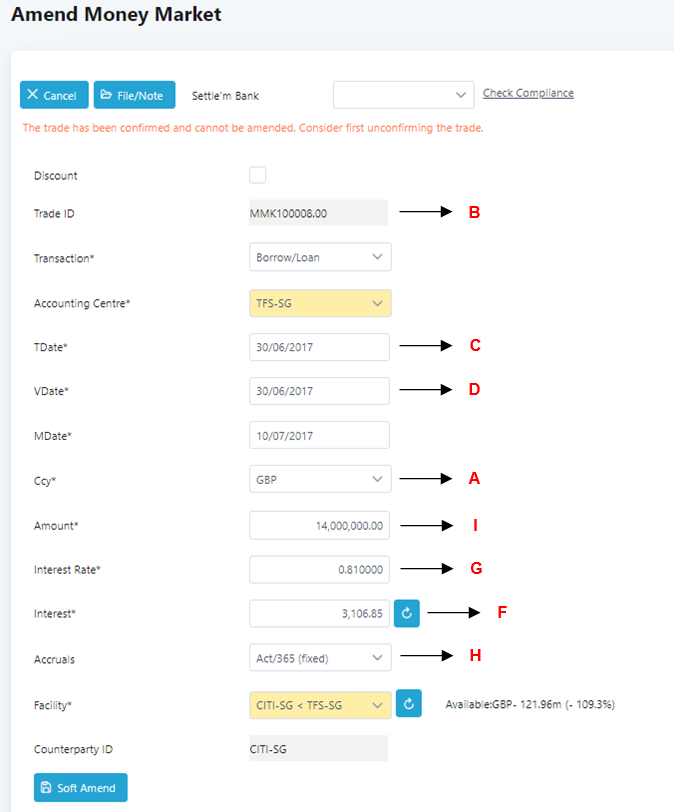Open the Check Compliance link

coord(528,93)
